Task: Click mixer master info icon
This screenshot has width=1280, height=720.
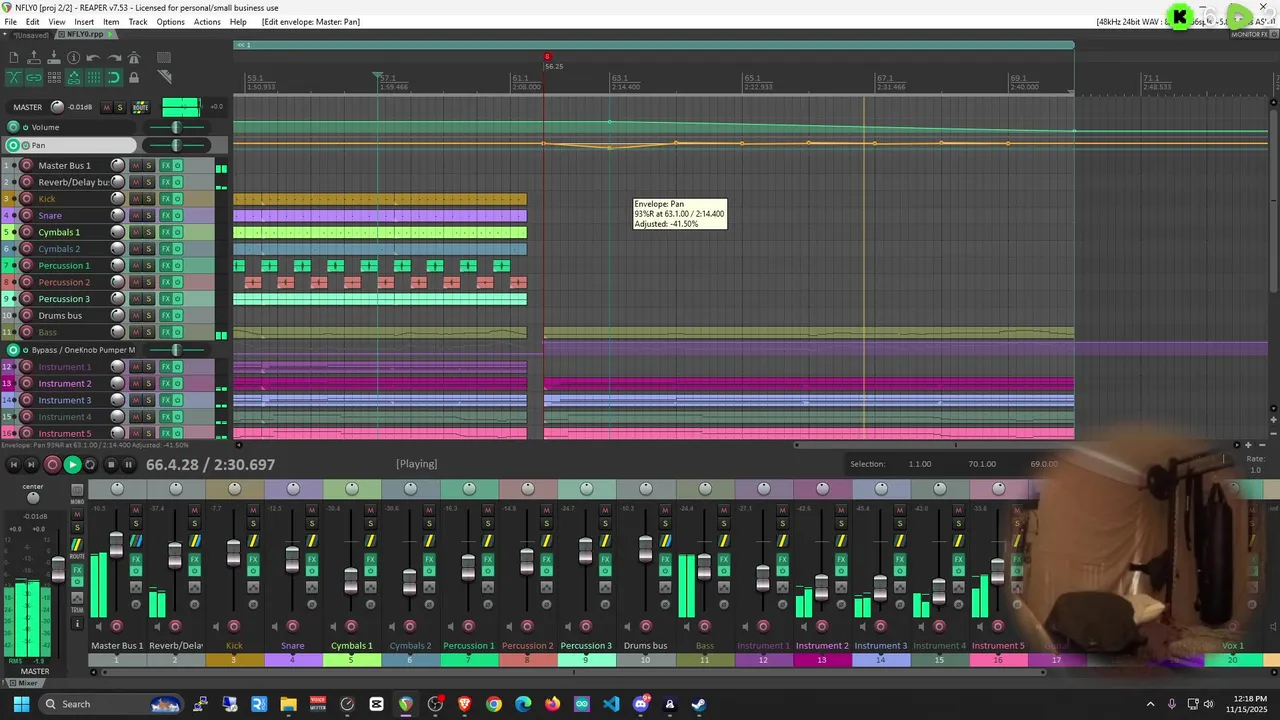Action: 77,624
